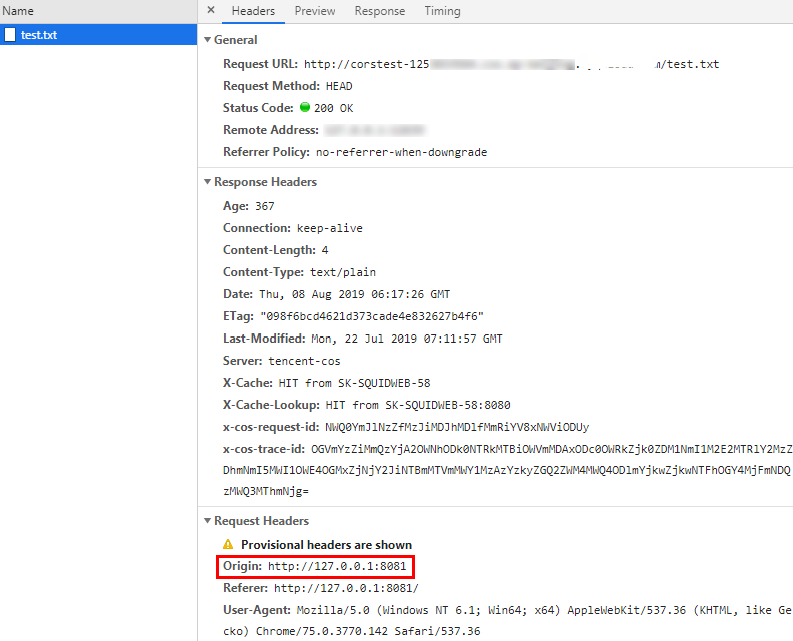Select the test.txt request row

click(x=98, y=35)
